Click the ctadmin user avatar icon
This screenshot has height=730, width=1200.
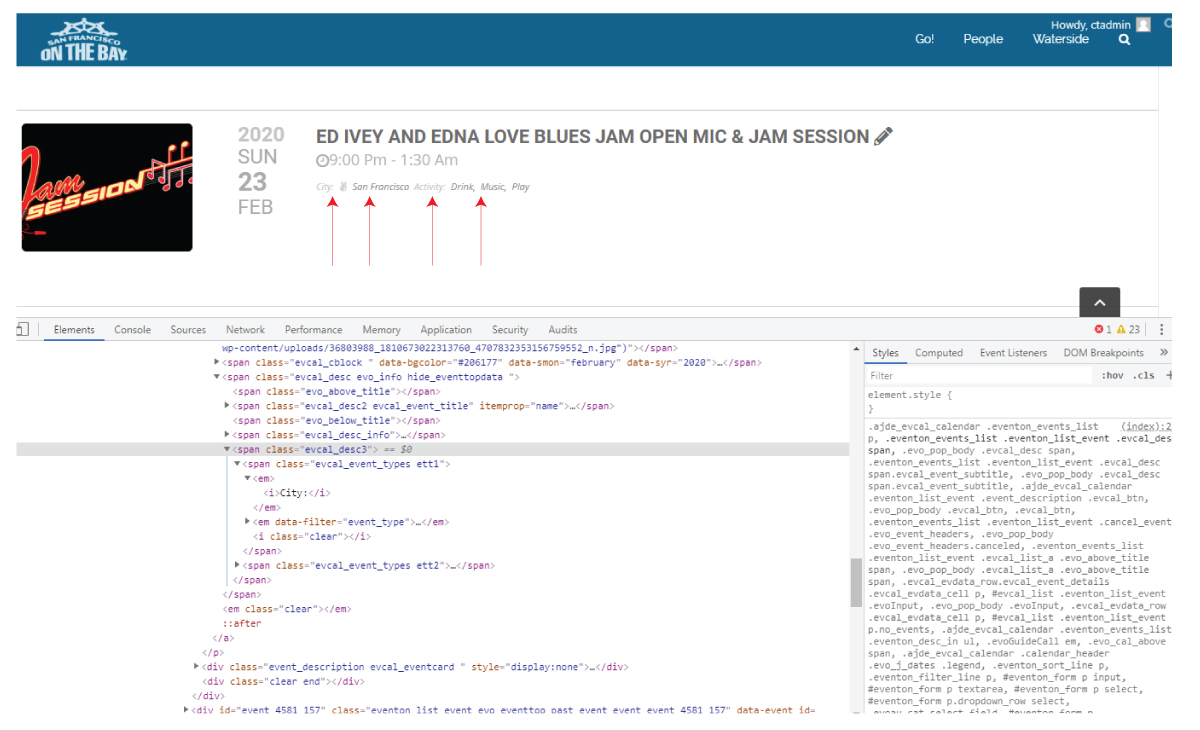point(1143,24)
